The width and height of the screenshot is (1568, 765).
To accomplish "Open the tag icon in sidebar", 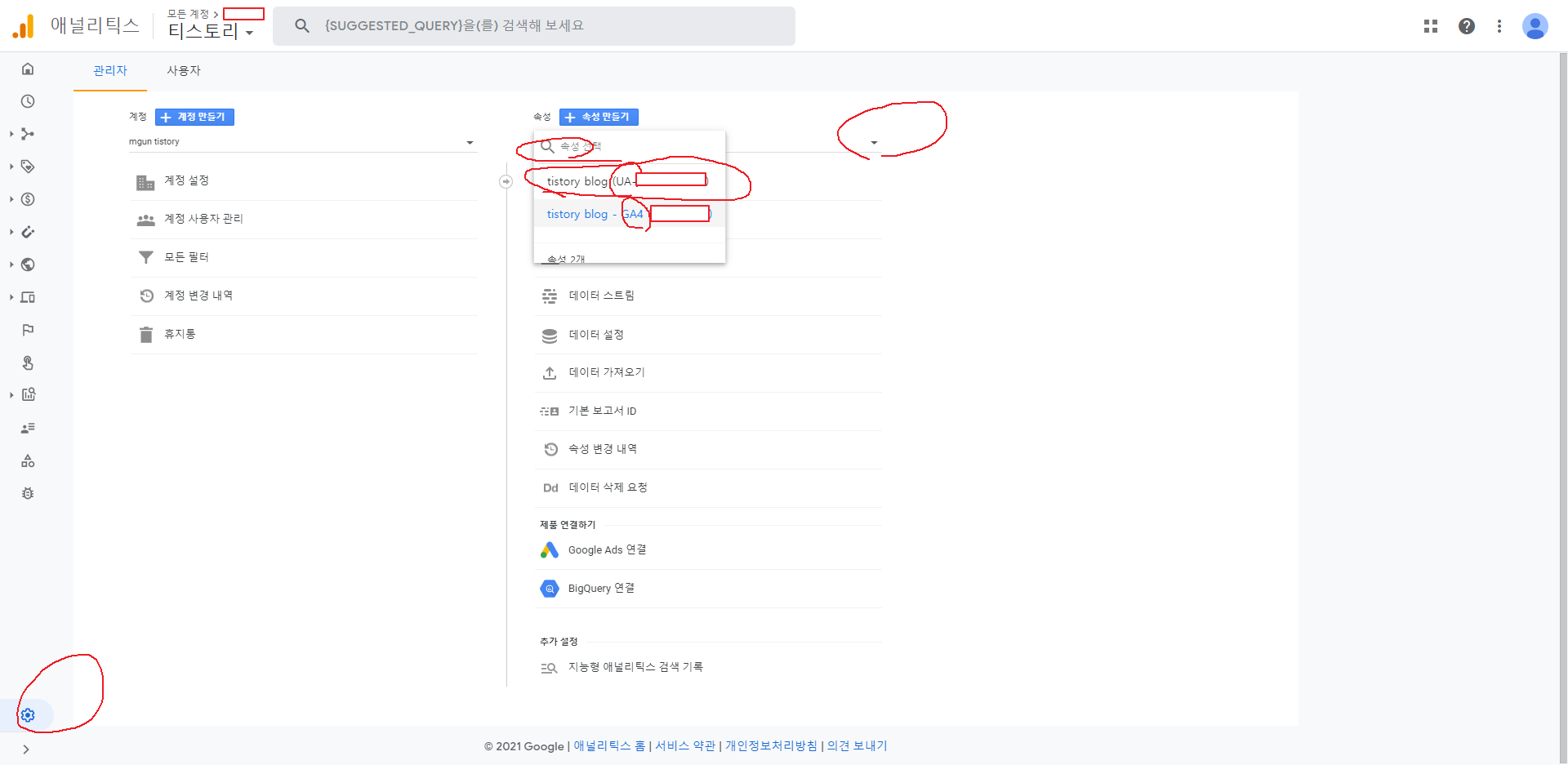I will click(28, 167).
